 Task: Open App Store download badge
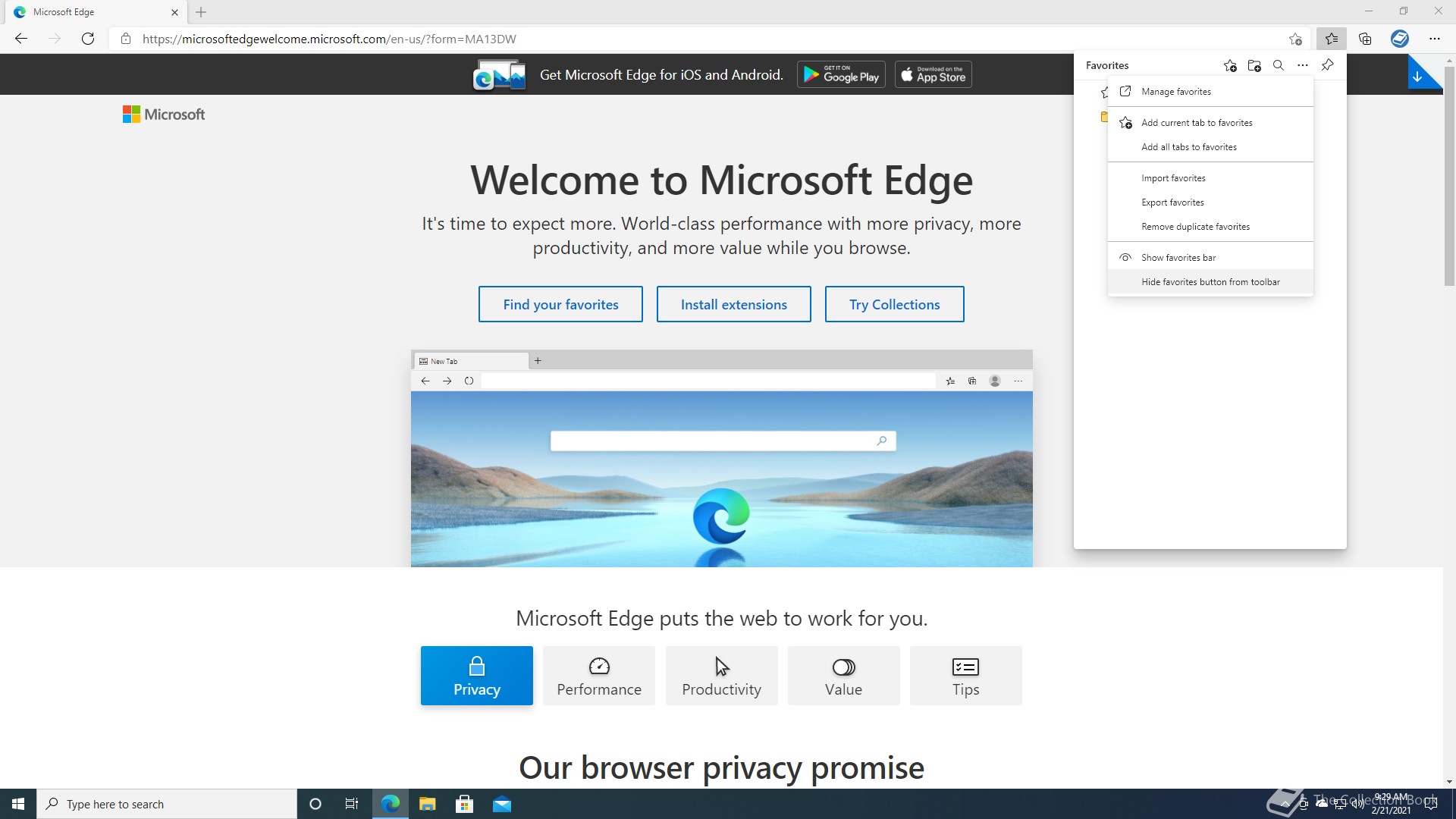click(x=934, y=74)
